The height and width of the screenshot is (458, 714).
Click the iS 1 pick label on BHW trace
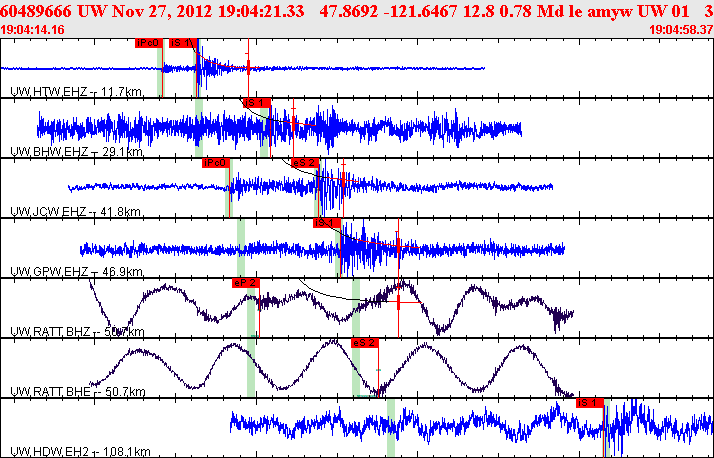pyautogui.click(x=257, y=103)
